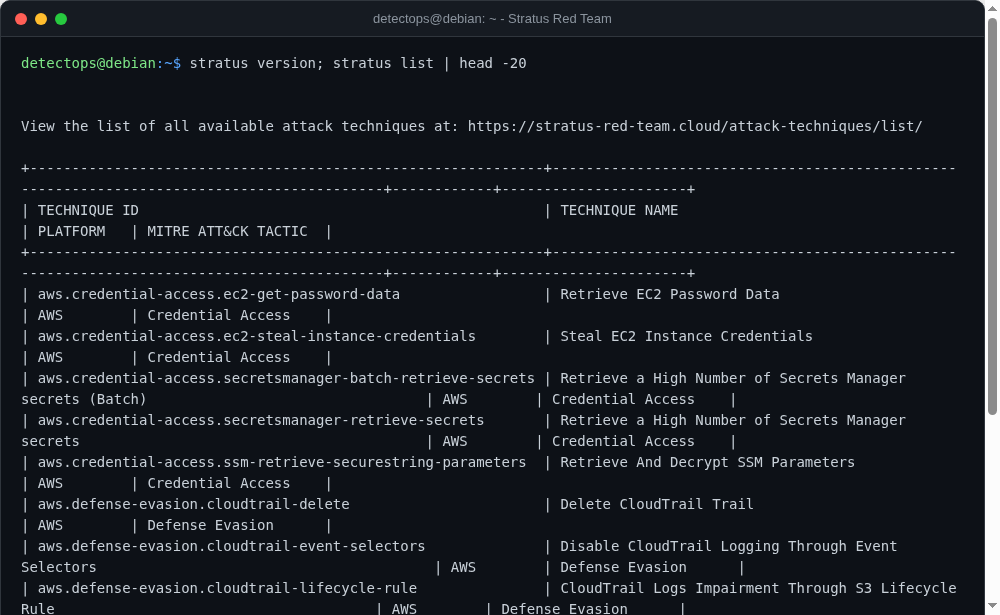The width and height of the screenshot is (1000, 615).
Task: Open the stratus-red-team.cloud attack techniques URL
Action: pyautogui.click(x=695, y=126)
